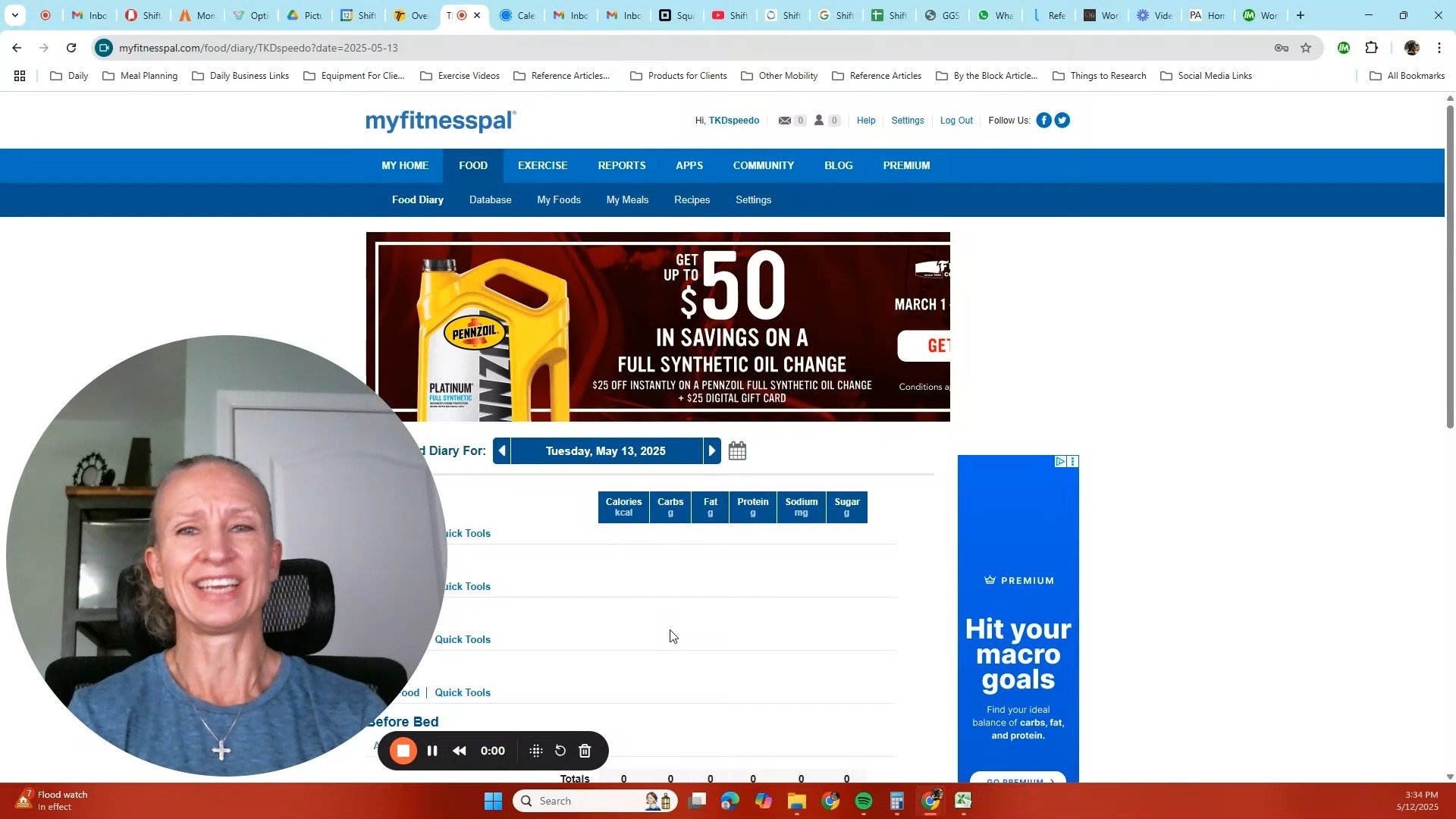Open Excel from the taskbar
This screenshot has width=1456, height=819.
click(x=963, y=801)
